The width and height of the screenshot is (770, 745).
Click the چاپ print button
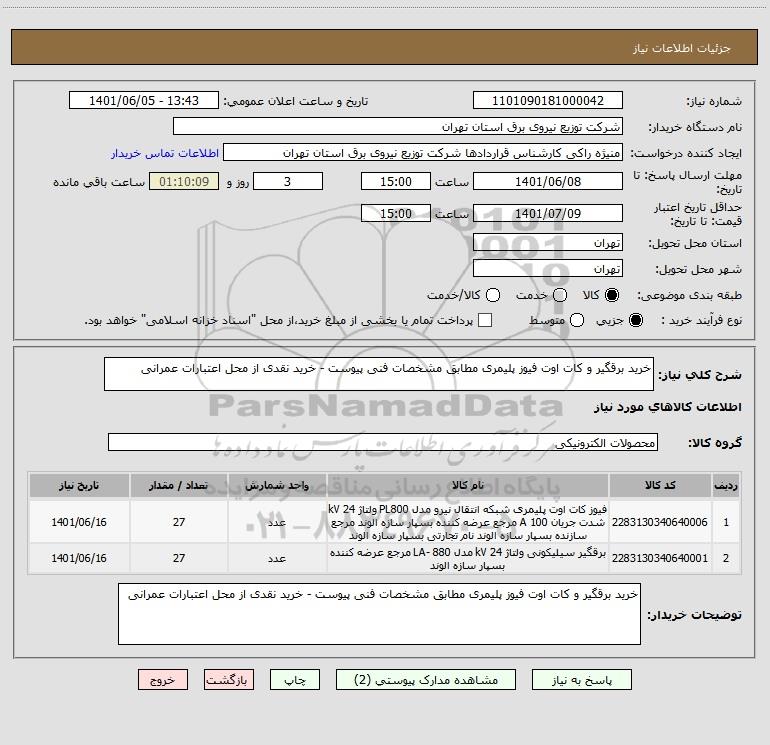(295, 680)
